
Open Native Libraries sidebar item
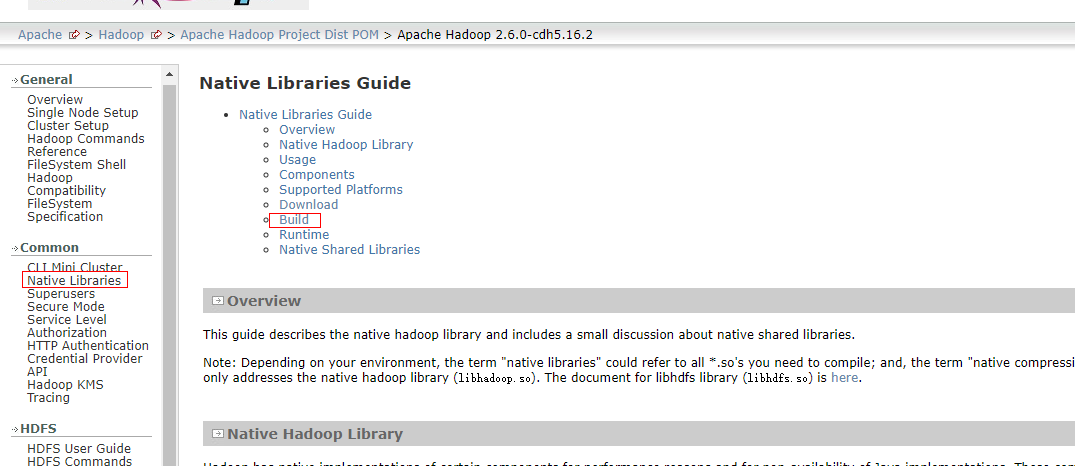point(73,280)
